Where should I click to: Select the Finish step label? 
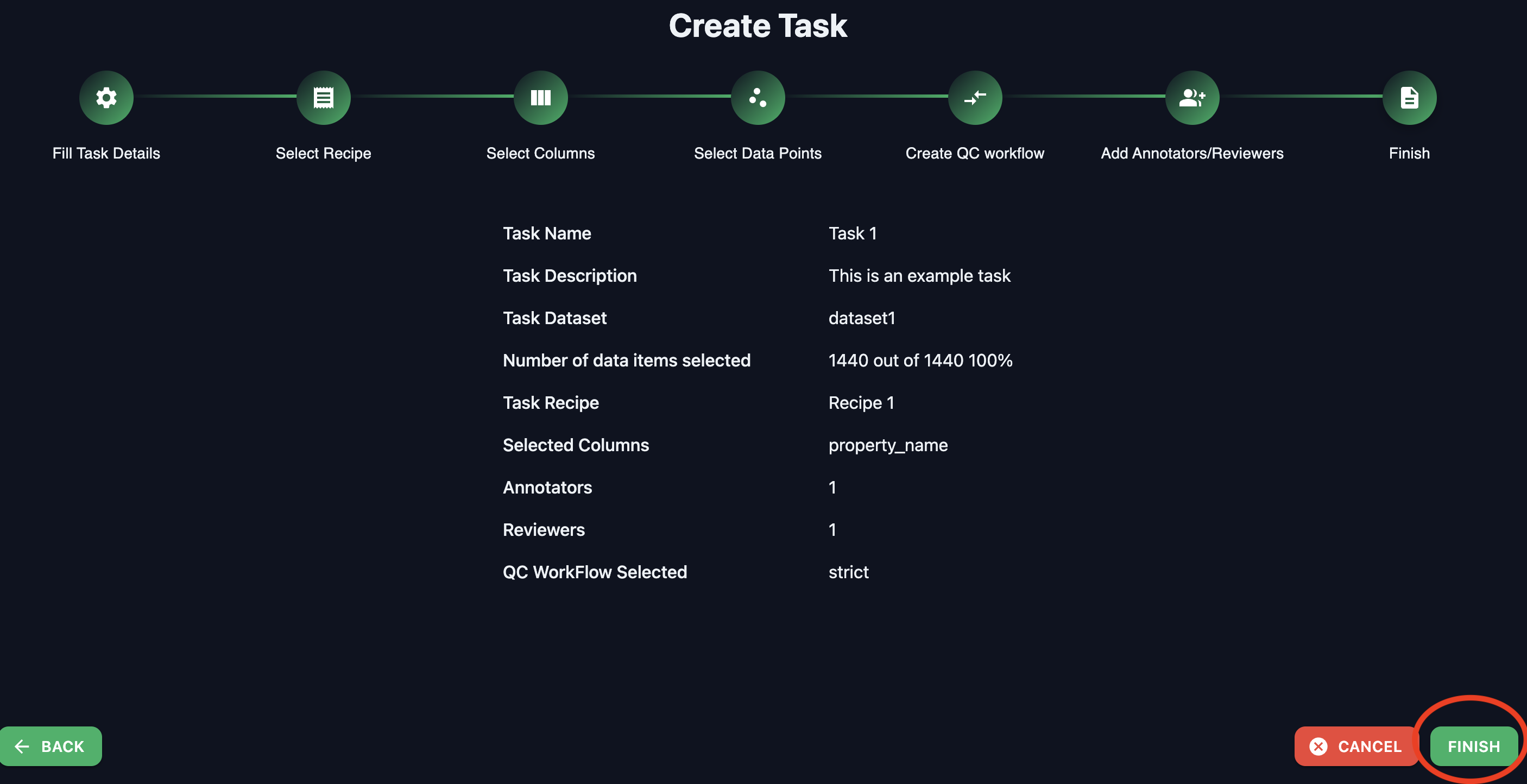pyautogui.click(x=1410, y=154)
